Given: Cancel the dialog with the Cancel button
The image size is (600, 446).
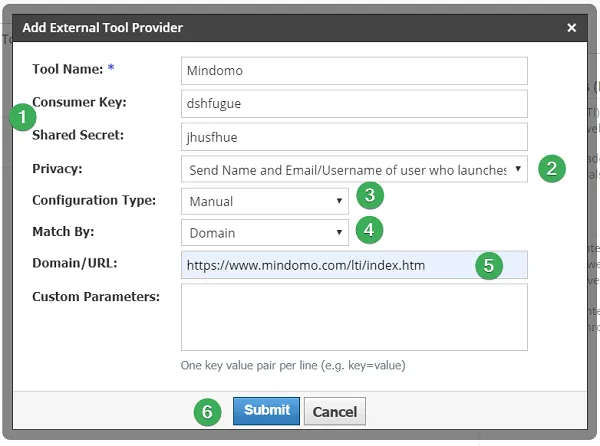Looking at the screenshot, I should pos(335,412).
